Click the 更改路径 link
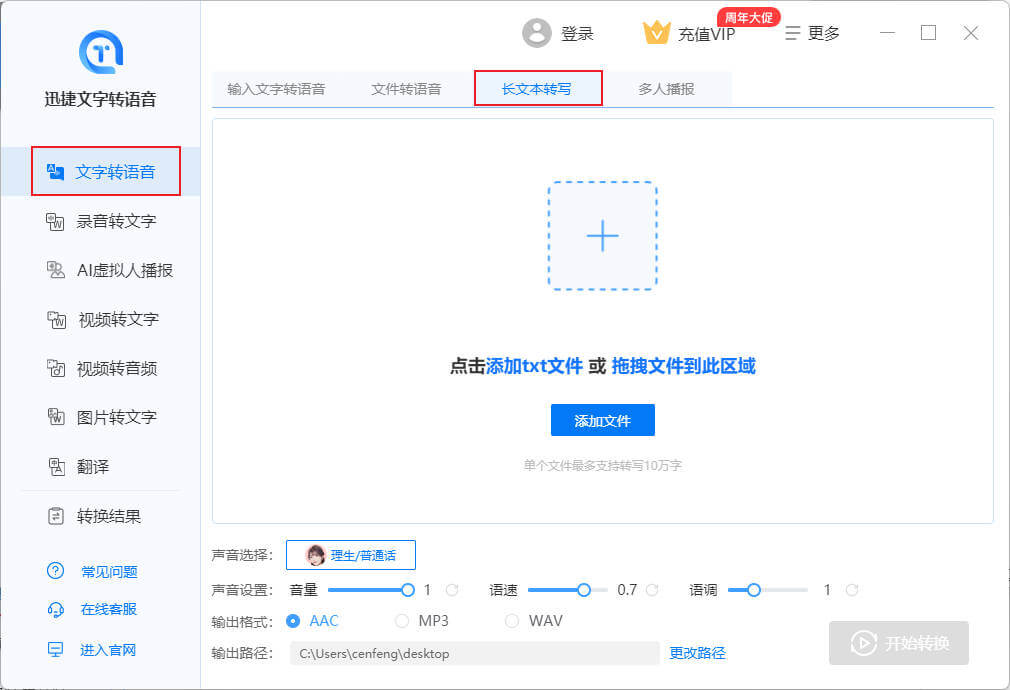 tap(697, 653)
